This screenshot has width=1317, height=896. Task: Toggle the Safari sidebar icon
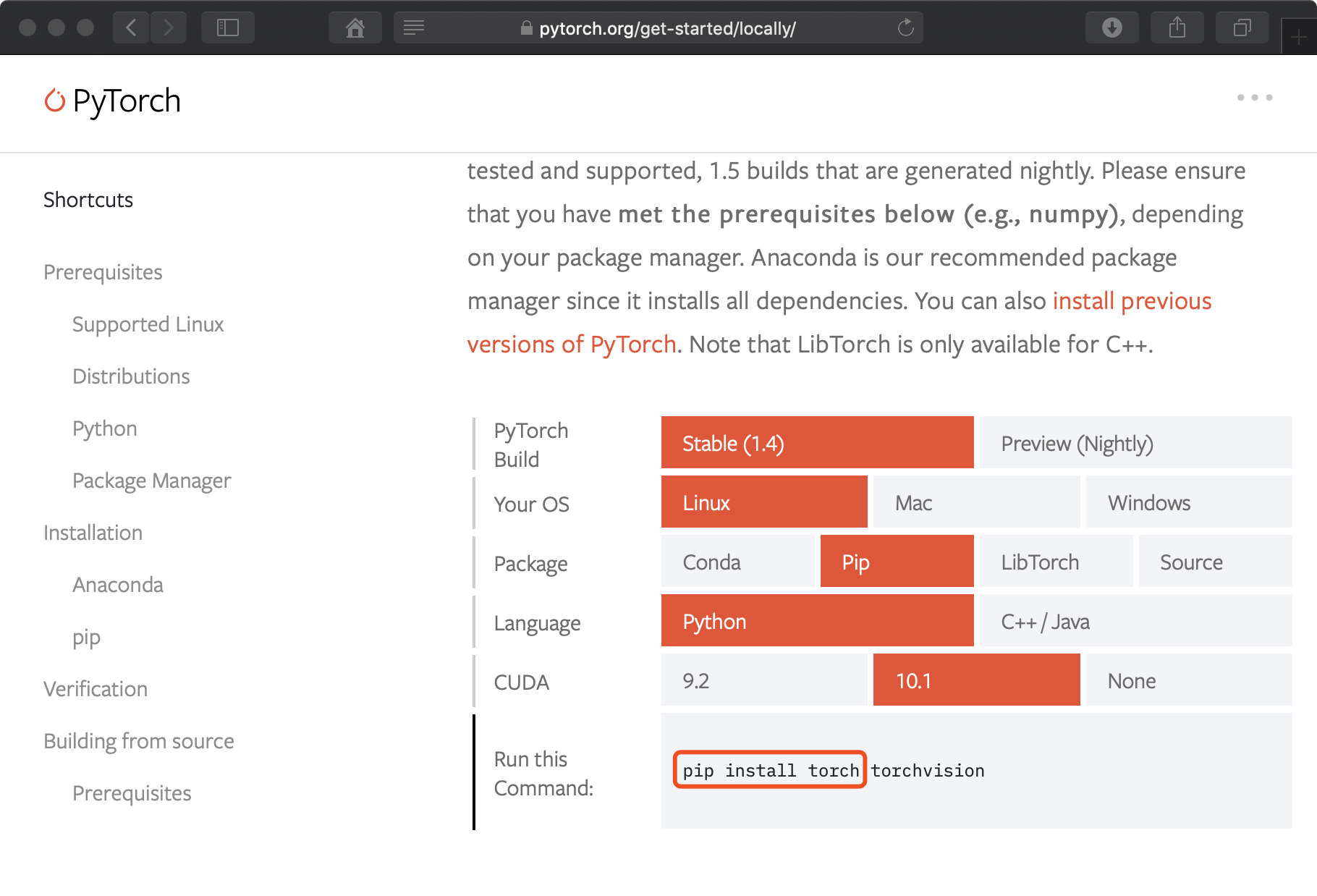(x=228, y=28)
